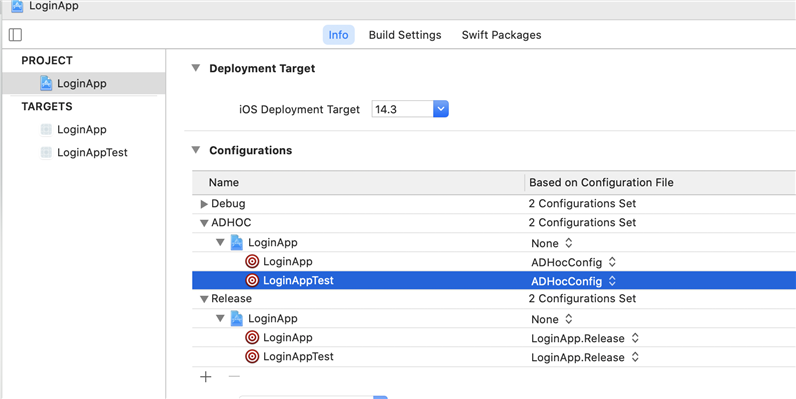Collapse the Release configuration group
The height and width of the screenshot is (399, 796).
pyautogui.click(x=204, y=299)
